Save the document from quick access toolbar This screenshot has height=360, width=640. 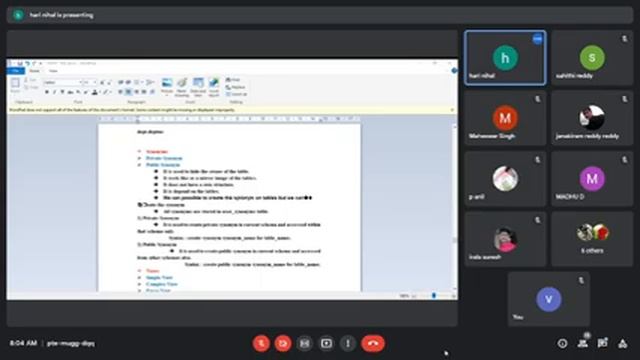pos(20,63)
